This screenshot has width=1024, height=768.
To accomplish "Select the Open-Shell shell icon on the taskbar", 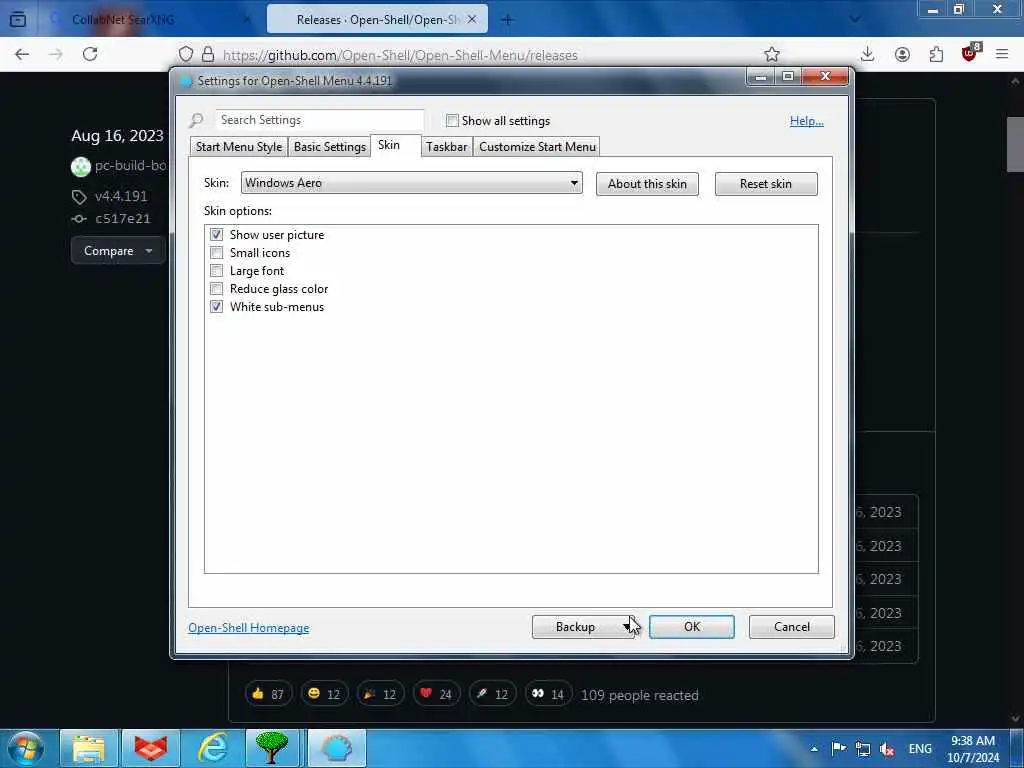I will 336,748.
